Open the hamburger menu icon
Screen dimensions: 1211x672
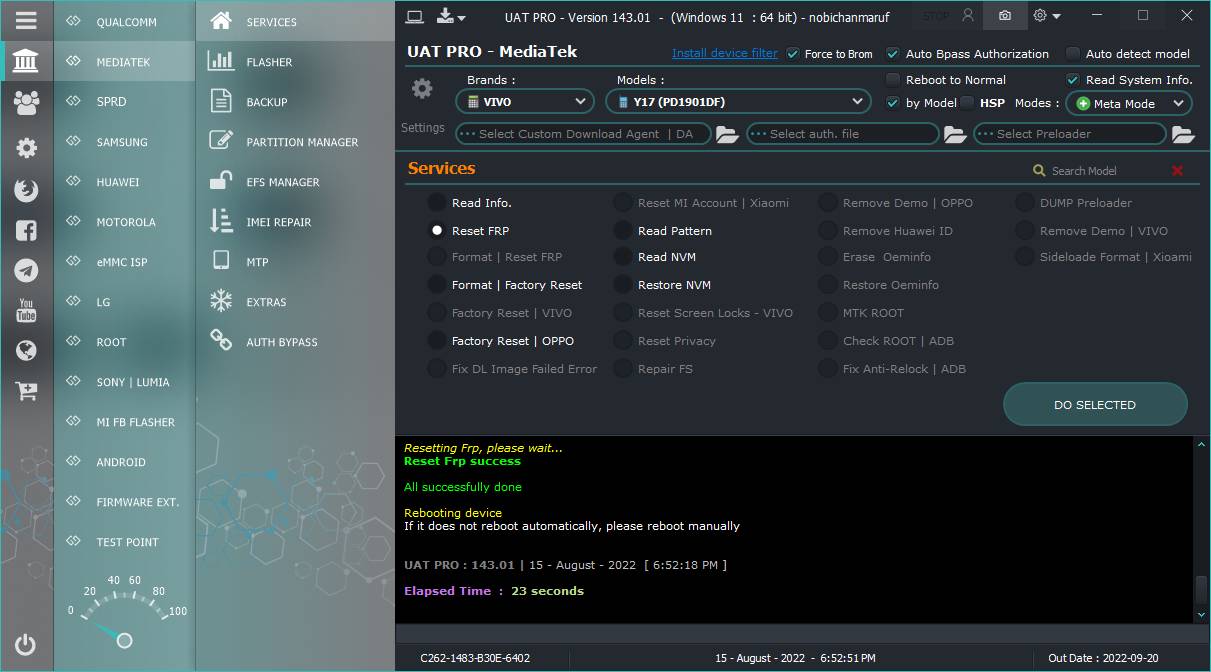26,20
